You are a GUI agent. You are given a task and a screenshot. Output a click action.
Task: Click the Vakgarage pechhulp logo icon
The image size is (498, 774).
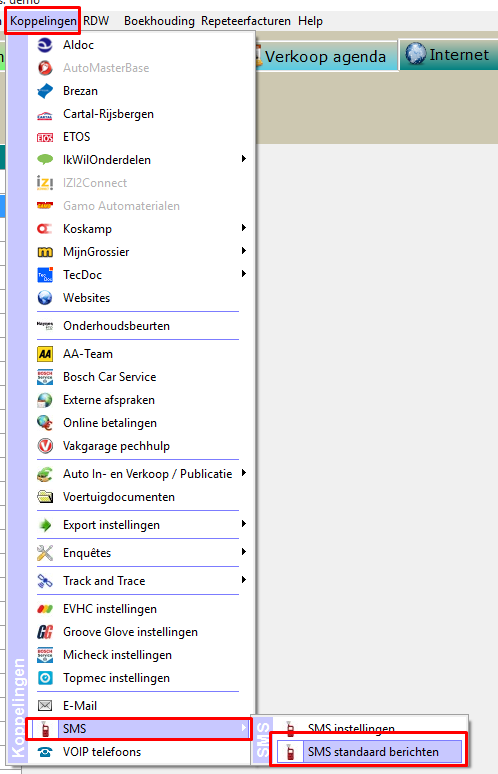45,446
